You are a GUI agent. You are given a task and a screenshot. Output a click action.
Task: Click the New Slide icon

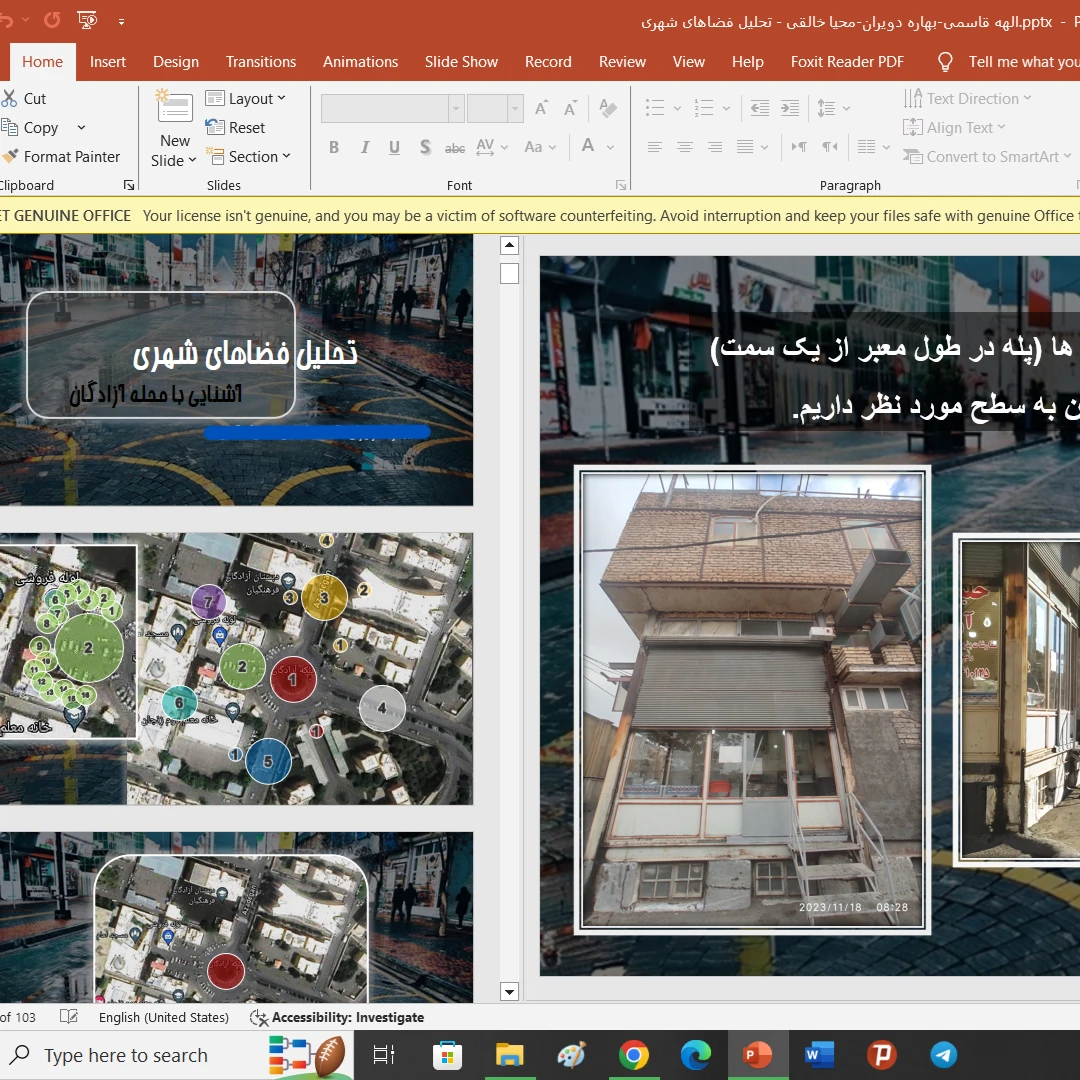[175, 107]
